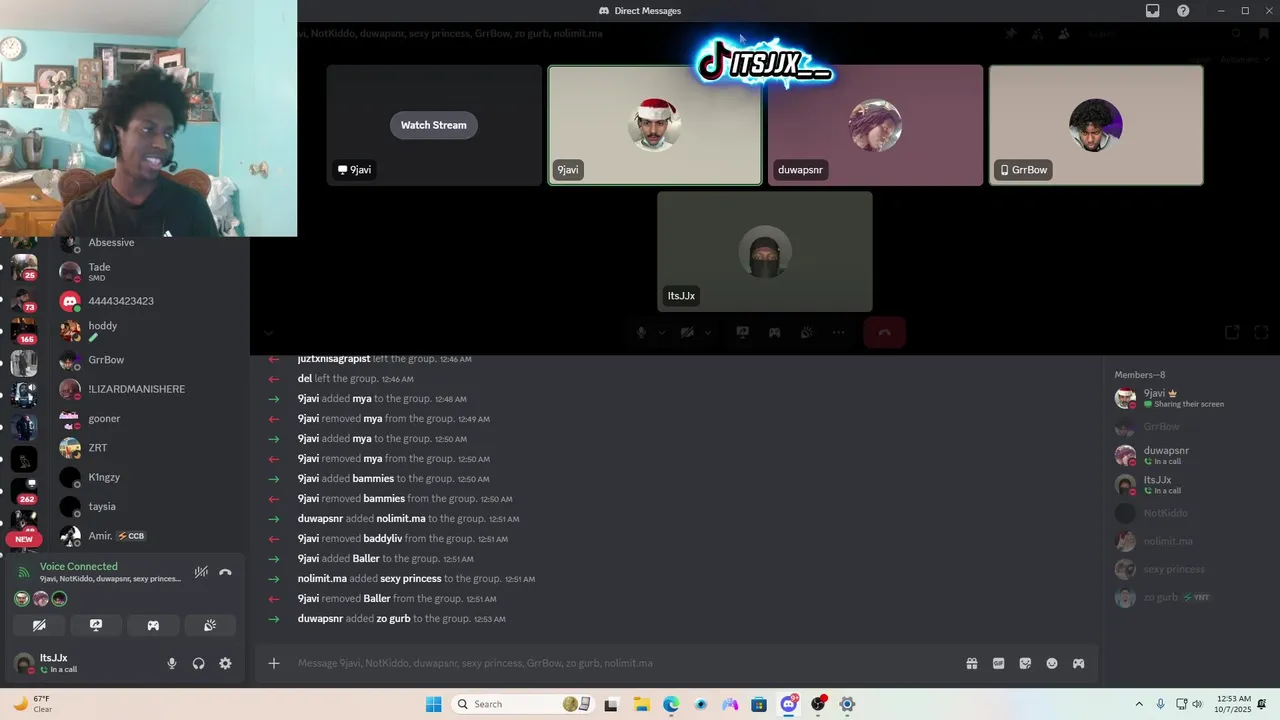The image size is (1280, 720).
Task: Open the hoddy direct message
Action: 149,330
